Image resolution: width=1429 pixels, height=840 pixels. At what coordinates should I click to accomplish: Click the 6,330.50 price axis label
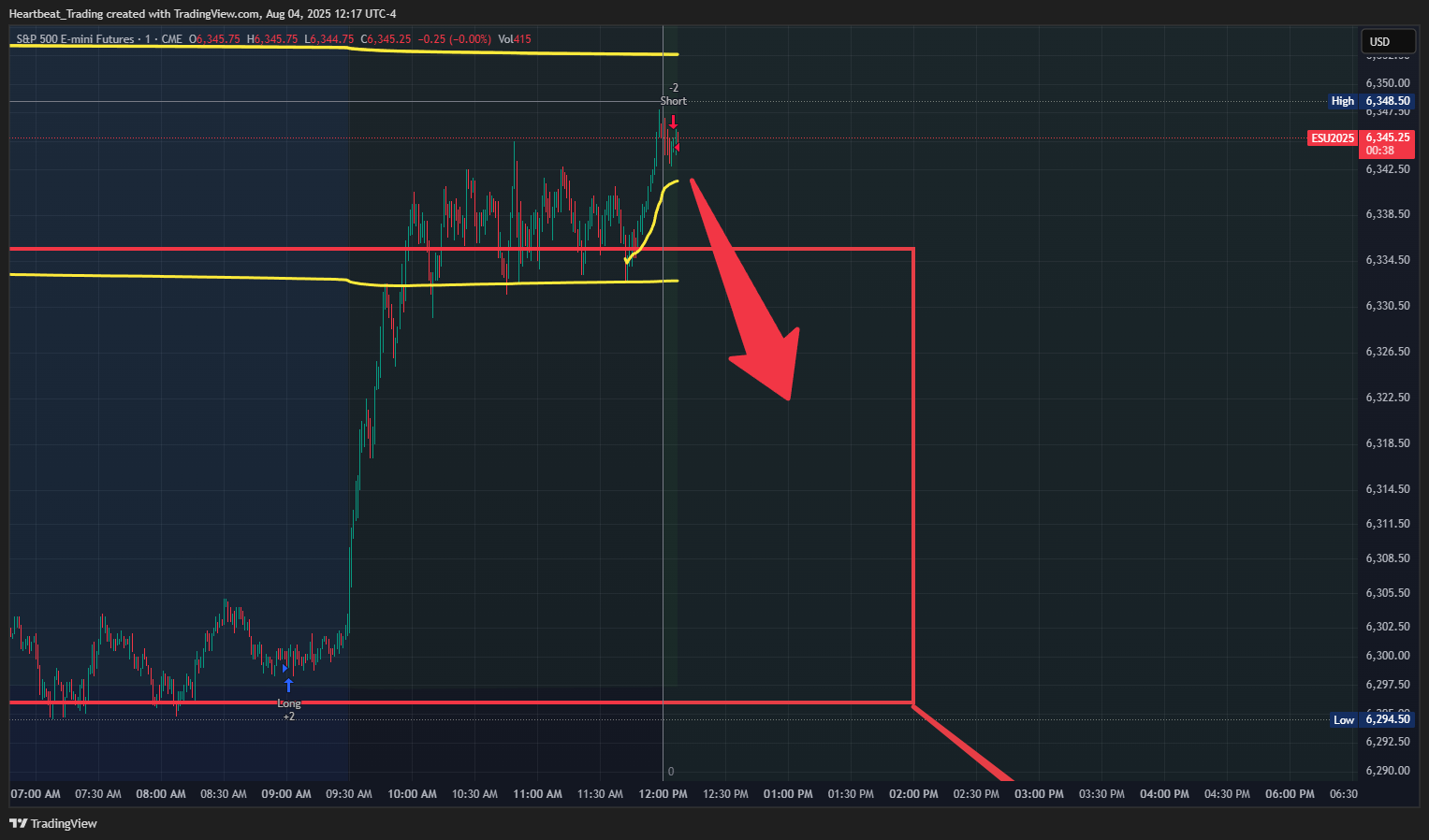tap(1388, 306)
